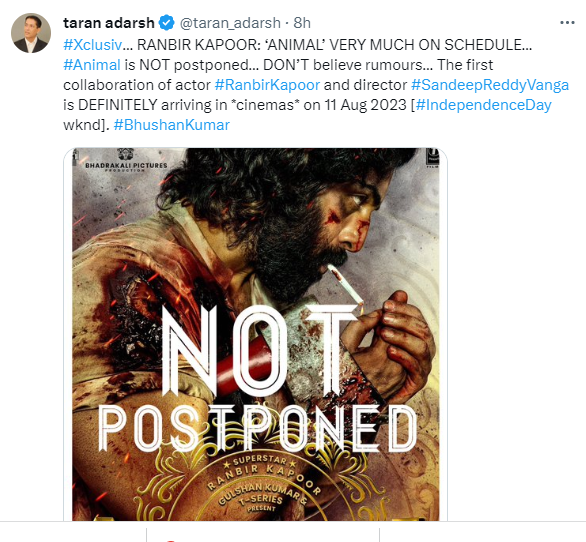Image resolution: width=586 pixels, height=542 pixels.
Task: Open the tweet's three-dot more options menu
Action: [567, 23]
